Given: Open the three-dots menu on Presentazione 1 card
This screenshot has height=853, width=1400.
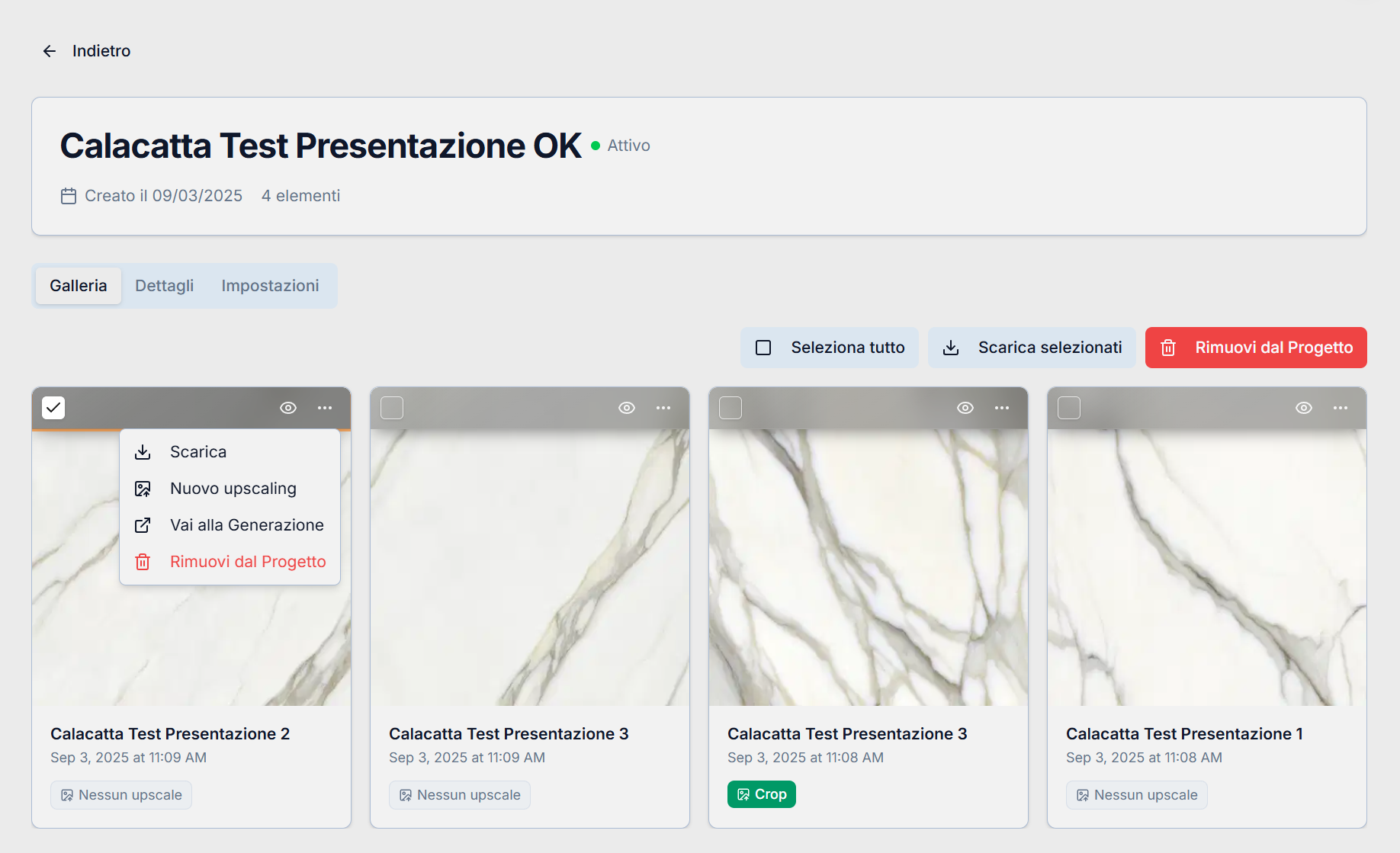Looking at the screenshot, I should click(x=1341, y=408).
